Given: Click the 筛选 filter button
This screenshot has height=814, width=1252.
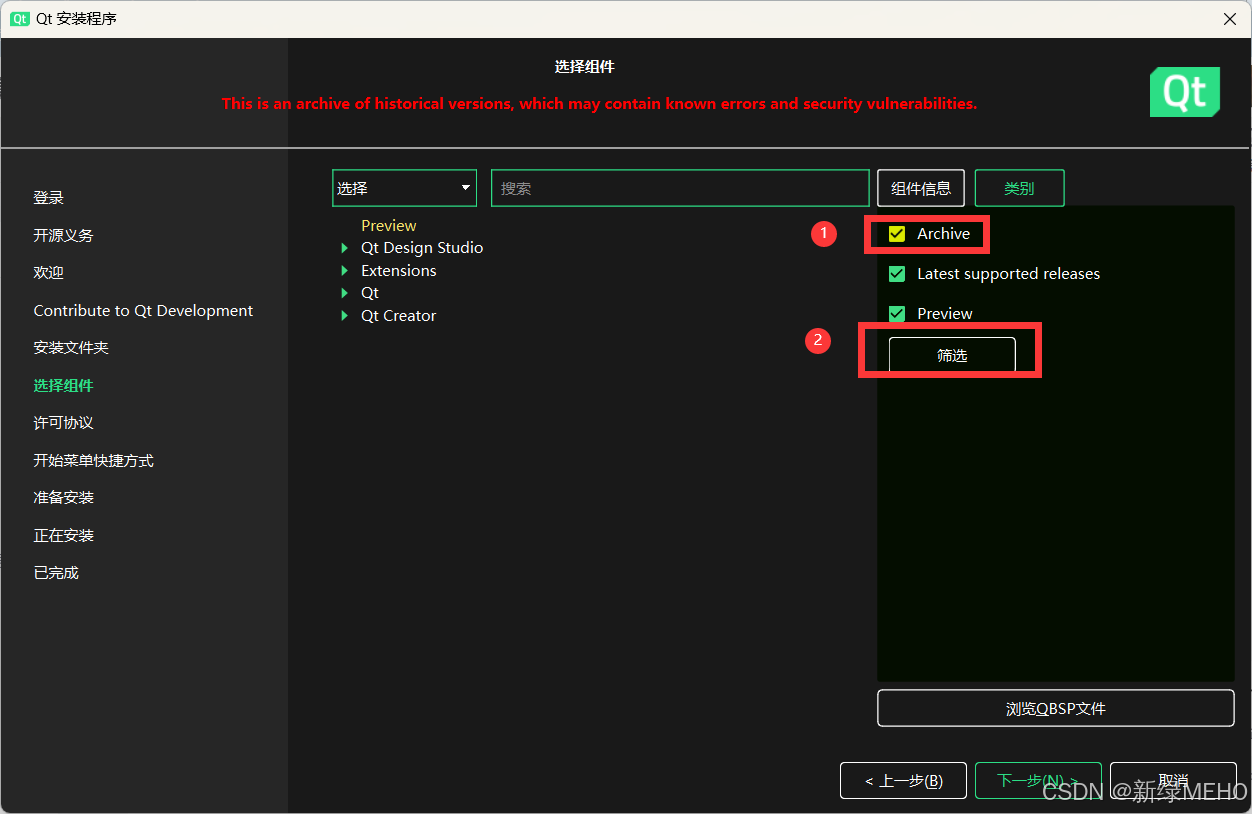Looking at the screenshot, I should pos(952,355).
